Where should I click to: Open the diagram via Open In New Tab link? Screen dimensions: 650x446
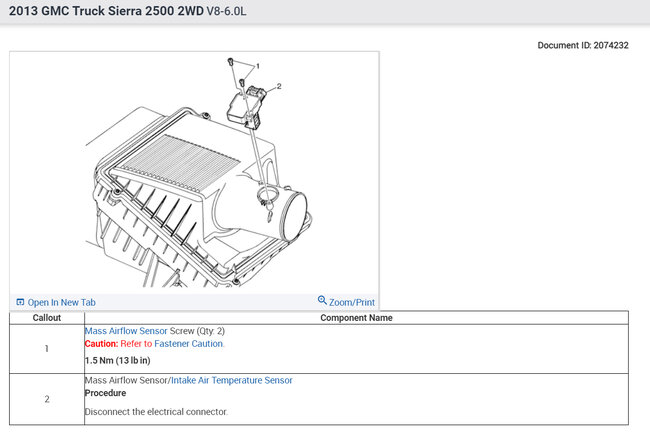pos(61,303)
